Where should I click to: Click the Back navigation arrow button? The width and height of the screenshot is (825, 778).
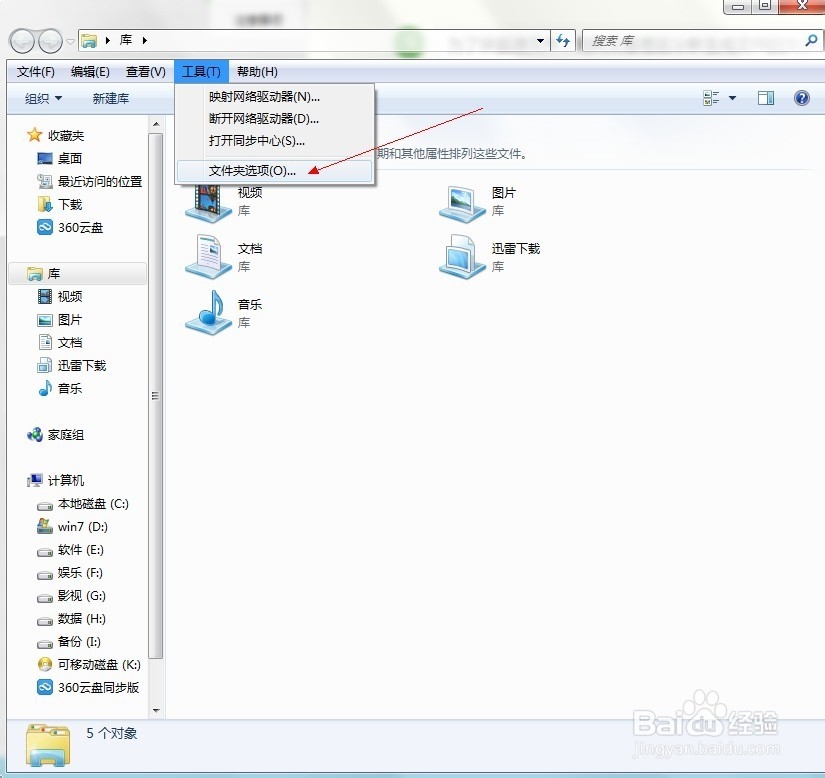click(22, 41)
